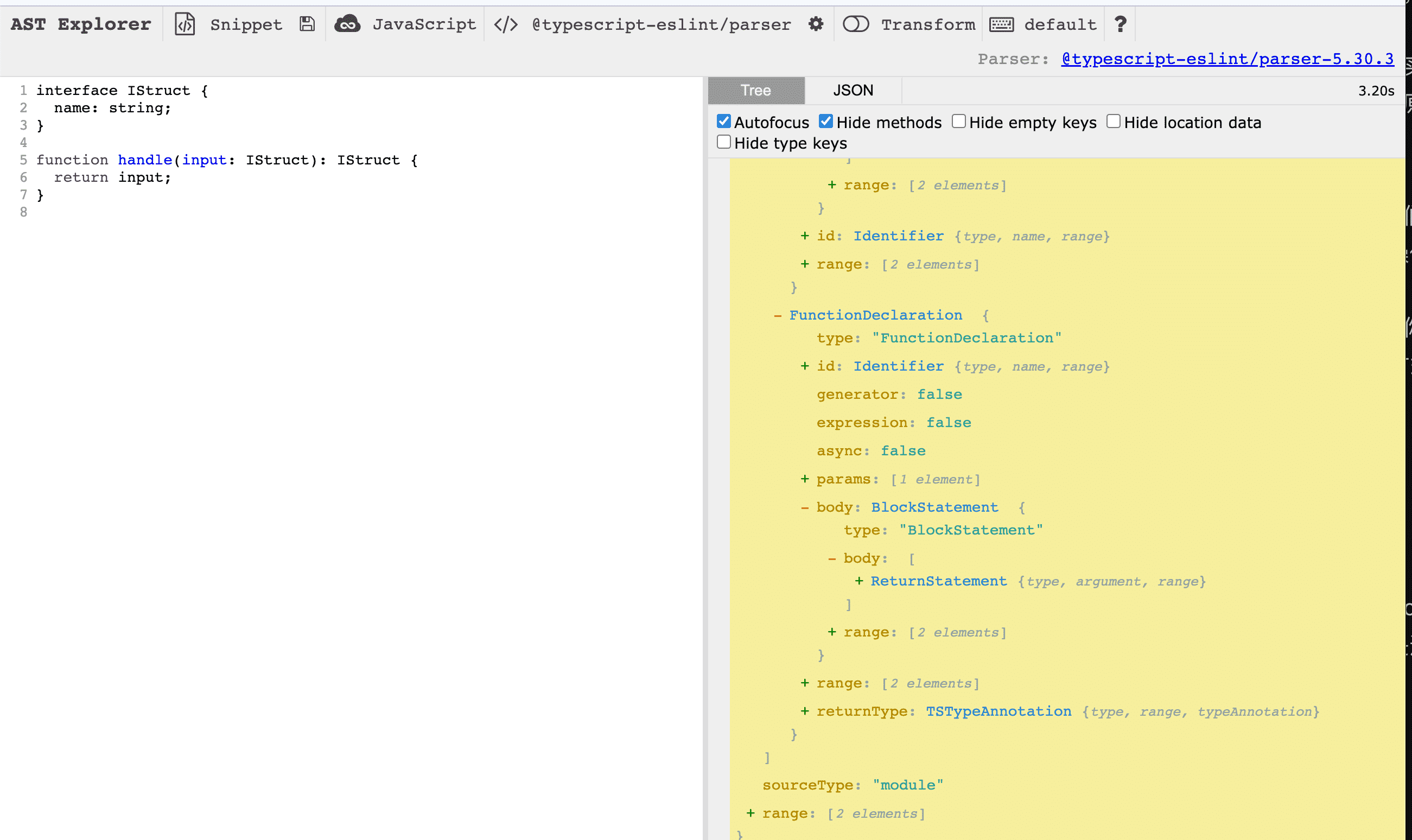Expand the ReturnStatement node
Screen dimensions: 1412x840
(x=859, y=581)
